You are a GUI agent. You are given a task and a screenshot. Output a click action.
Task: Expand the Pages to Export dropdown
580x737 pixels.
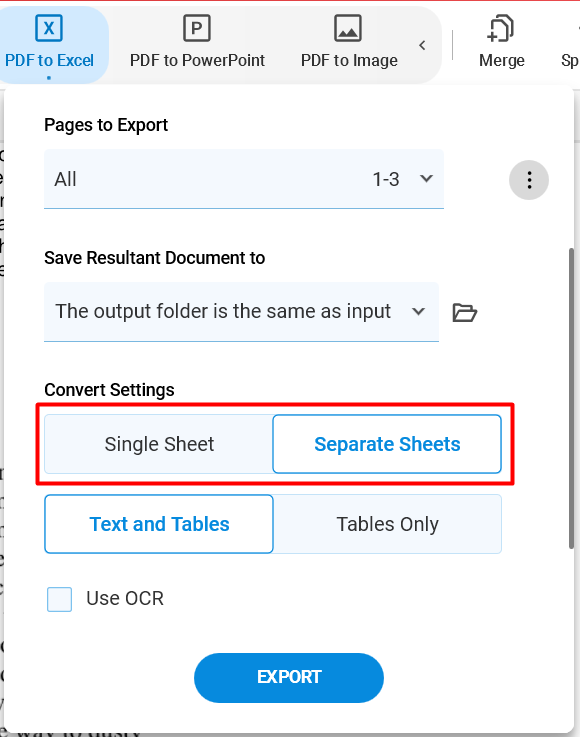tap(243, 179)
